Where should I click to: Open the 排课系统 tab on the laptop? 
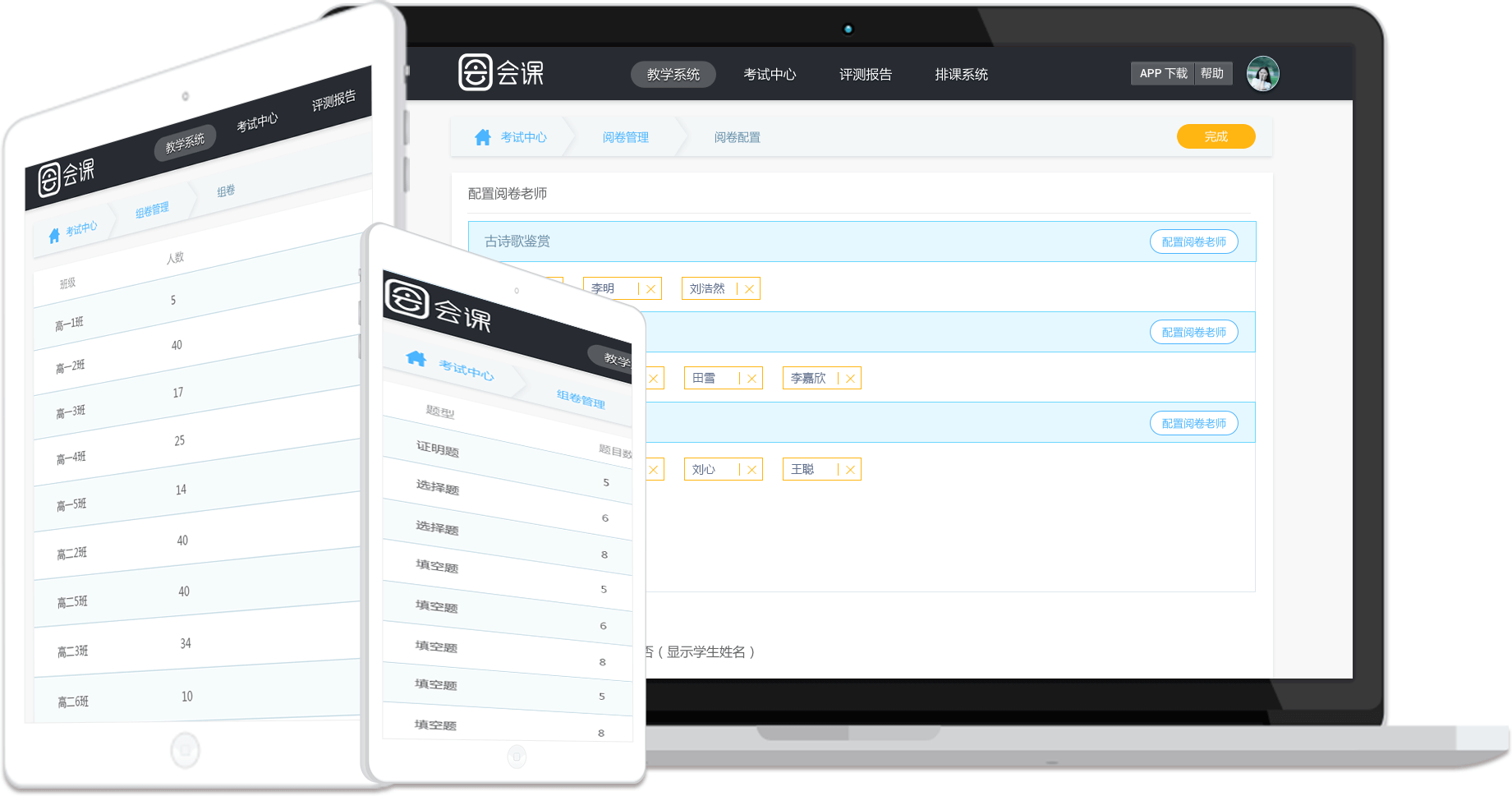click(962, 75)
